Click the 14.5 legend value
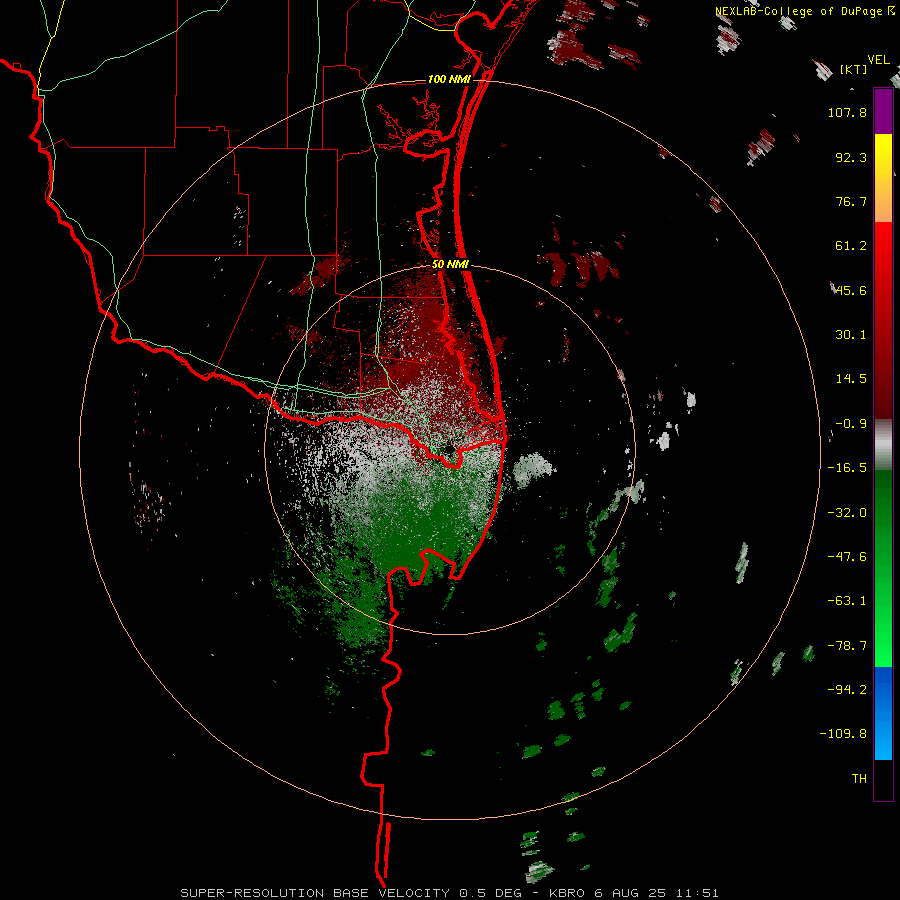This screenshot has height=900, width=900. click(x=851, y=379)
